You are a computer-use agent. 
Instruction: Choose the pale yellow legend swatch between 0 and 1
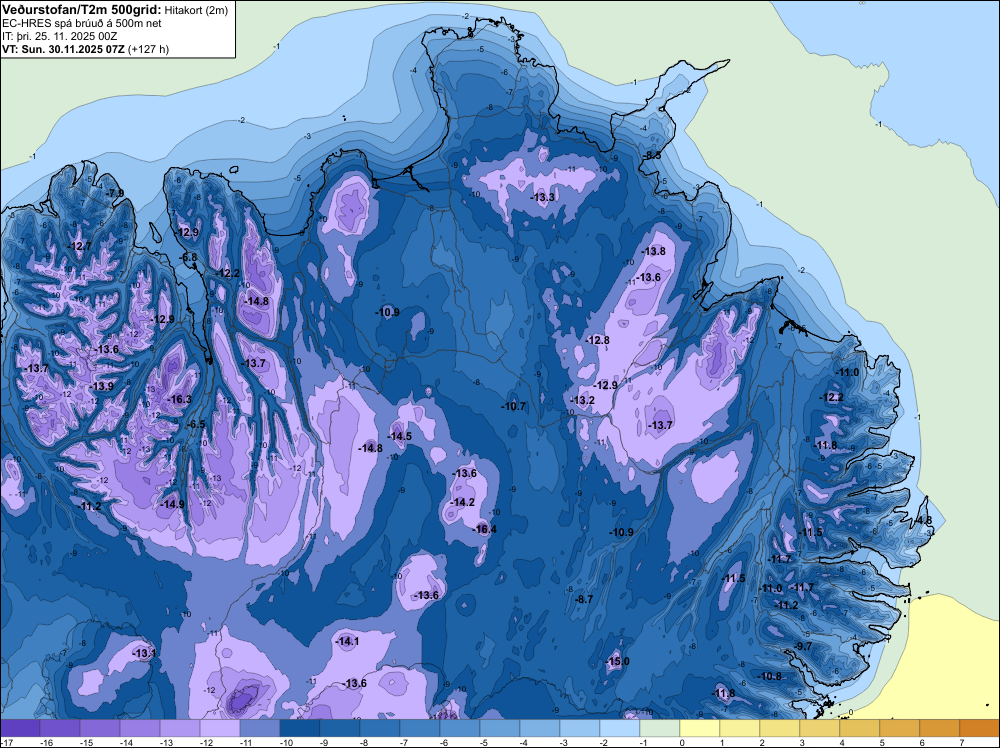click(x=700, y=728)
